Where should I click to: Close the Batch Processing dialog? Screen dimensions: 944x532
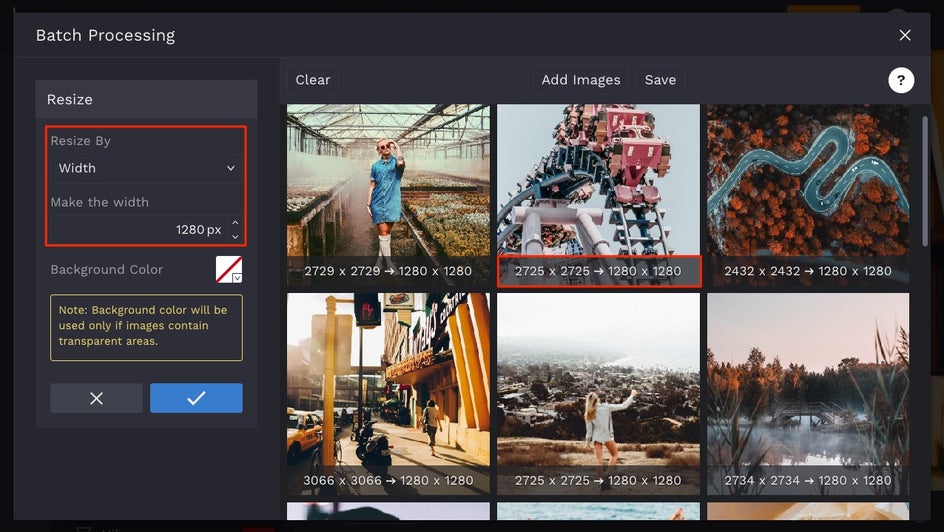point(904,36)
